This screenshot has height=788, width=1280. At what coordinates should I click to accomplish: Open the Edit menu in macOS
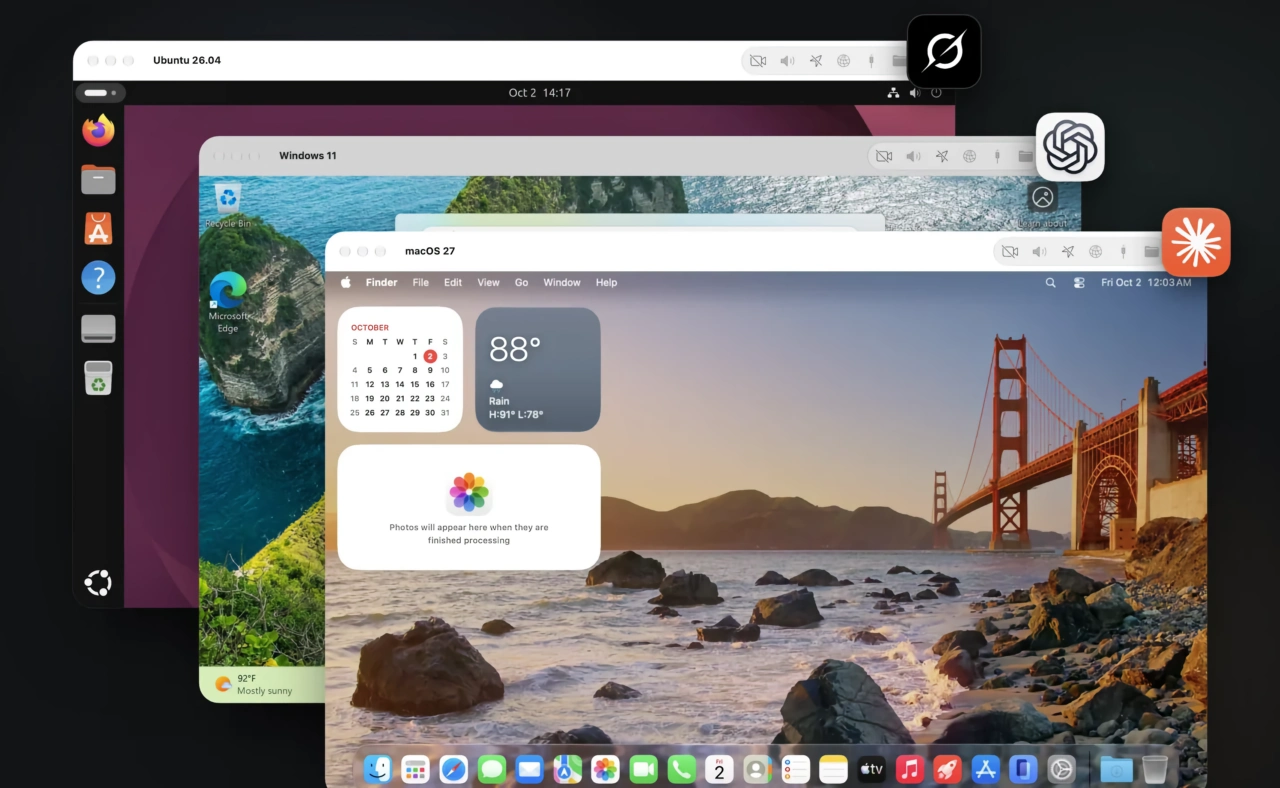point(453,283)
